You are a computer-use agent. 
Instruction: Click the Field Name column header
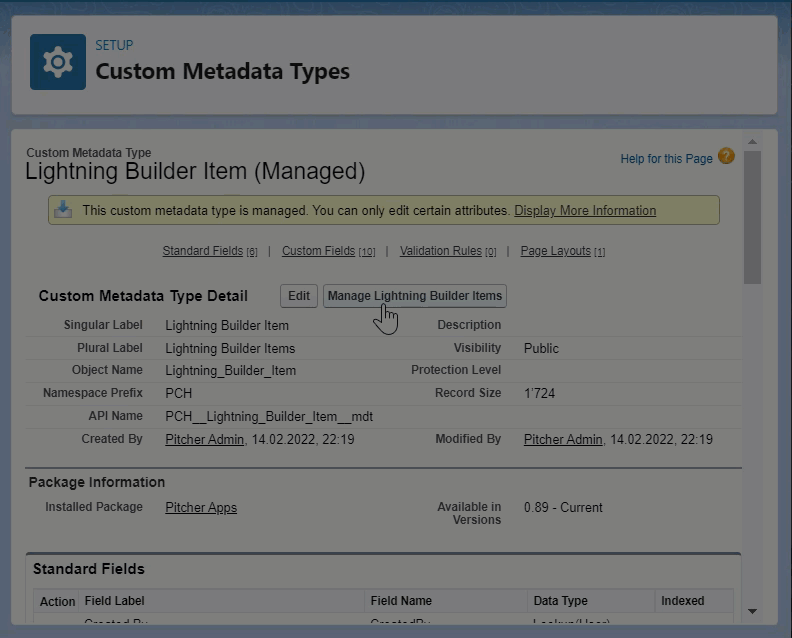click(401, 601)
